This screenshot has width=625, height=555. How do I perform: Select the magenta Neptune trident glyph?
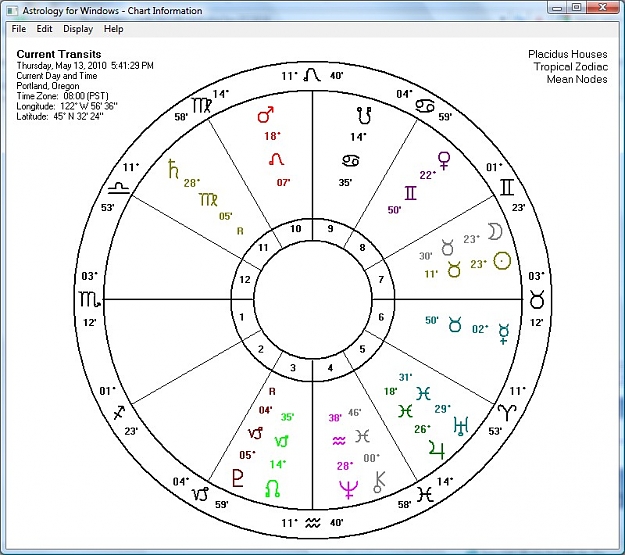(x=348, y=490)
